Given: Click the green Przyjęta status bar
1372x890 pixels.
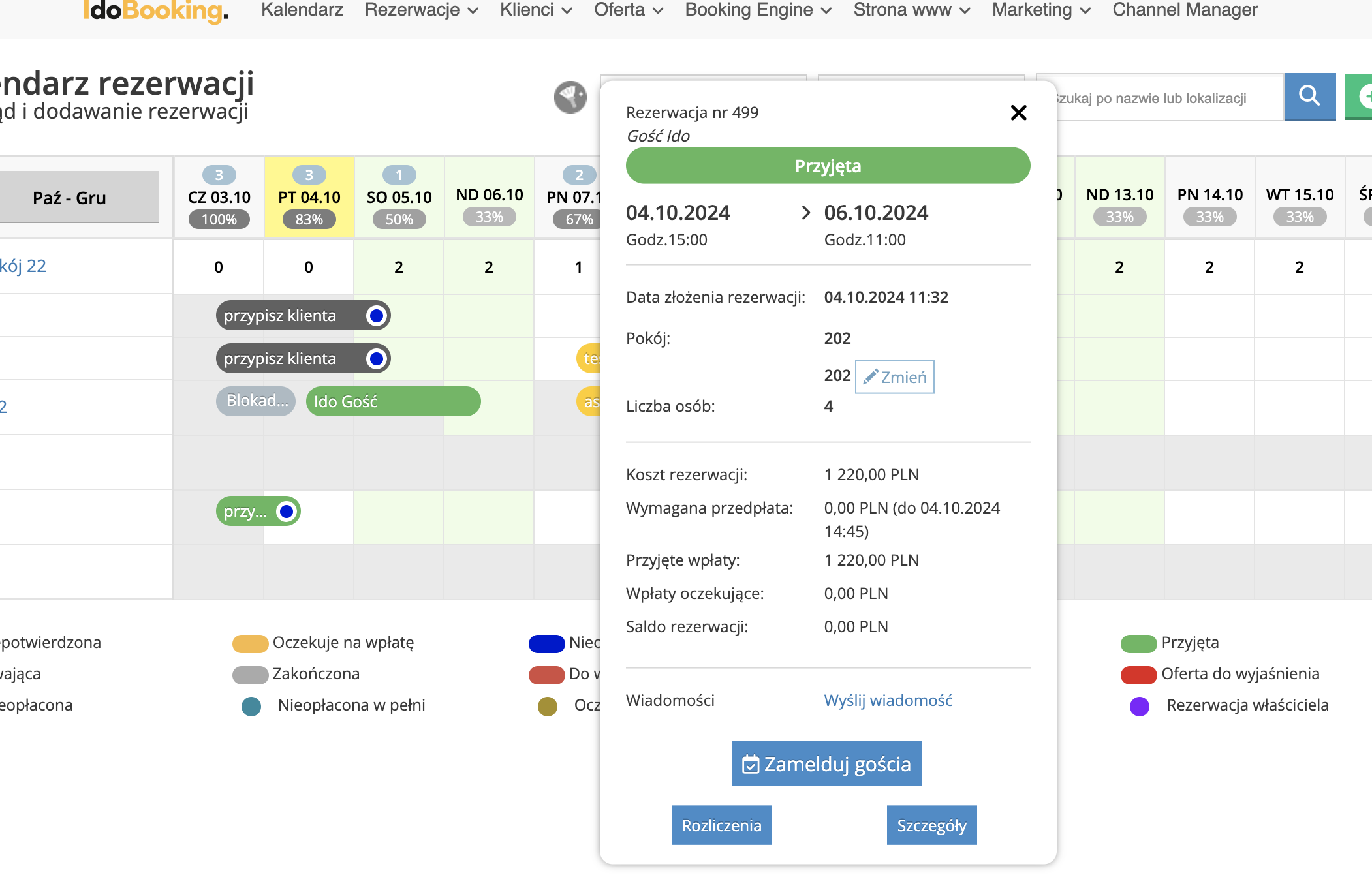Looking at the screenshot, I should 828,166.
